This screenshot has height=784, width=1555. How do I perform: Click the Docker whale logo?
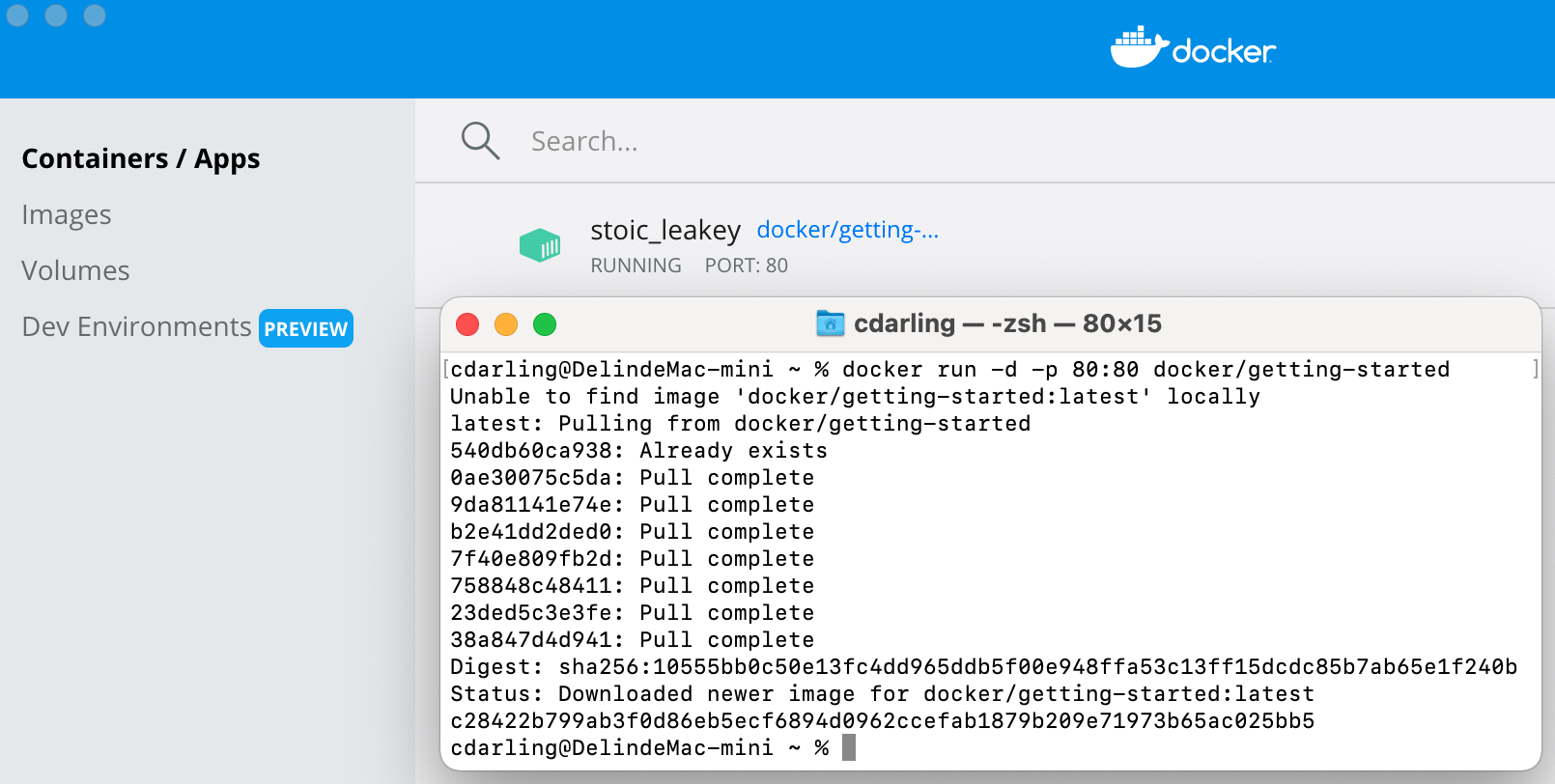pos(1140,47)
